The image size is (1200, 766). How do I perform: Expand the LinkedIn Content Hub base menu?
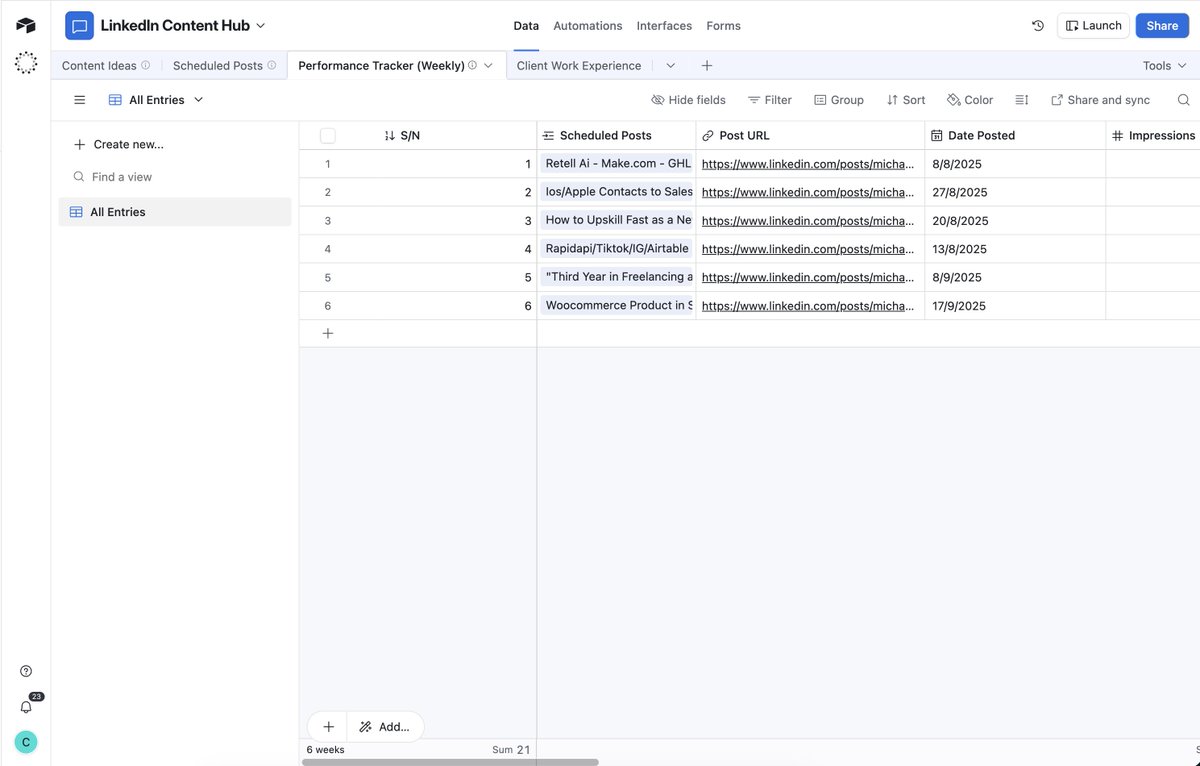click(261, 26)
